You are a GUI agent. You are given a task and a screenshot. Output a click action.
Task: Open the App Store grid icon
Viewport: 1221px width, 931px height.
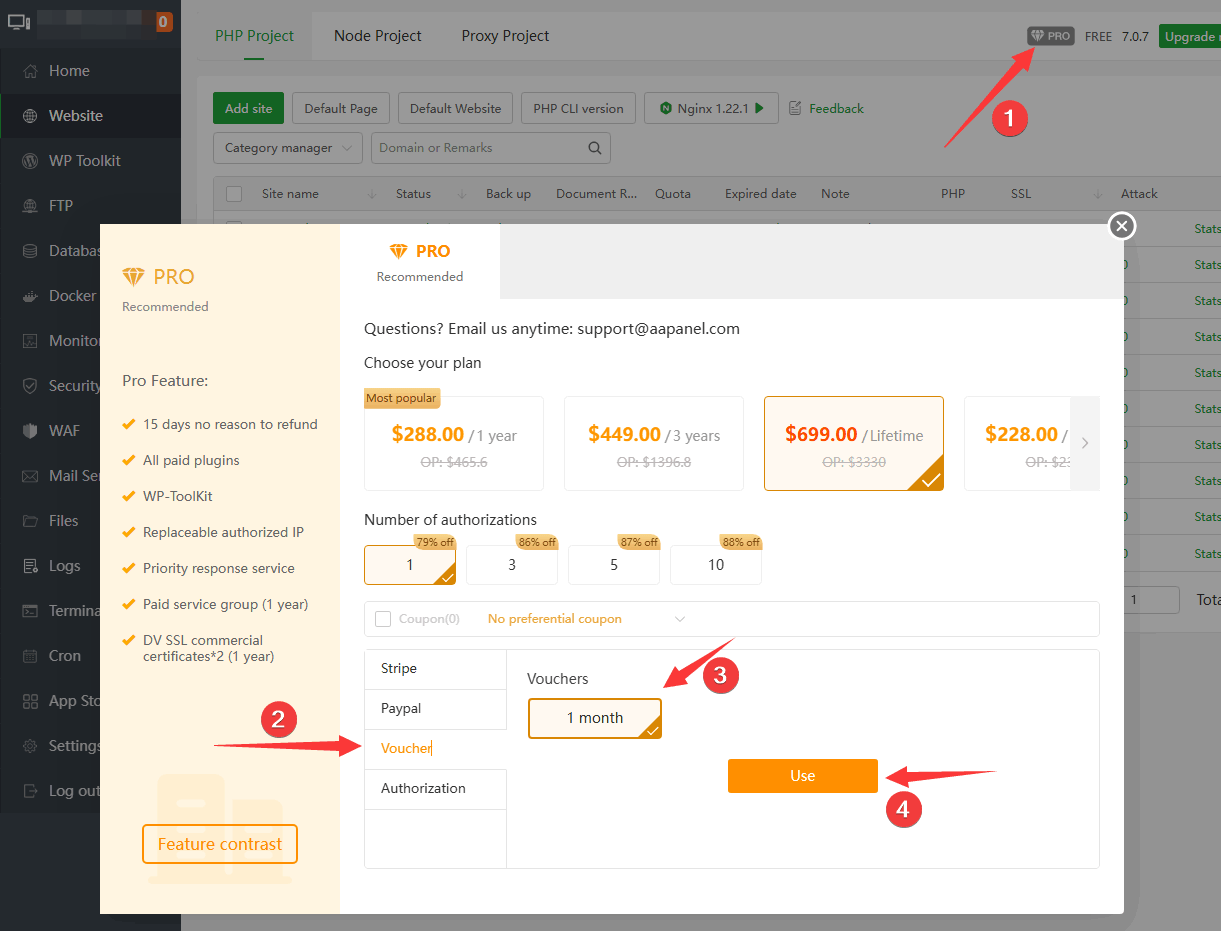tap(30, 701)
